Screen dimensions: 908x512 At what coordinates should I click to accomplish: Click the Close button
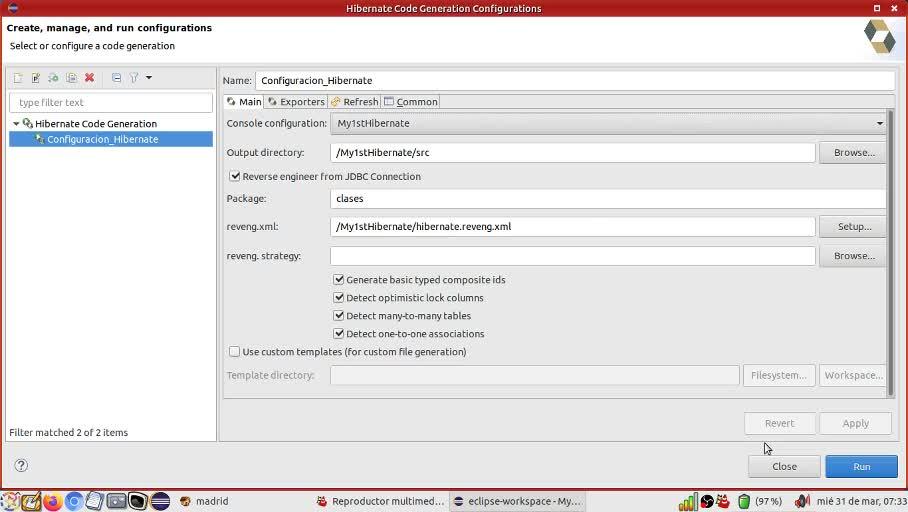point(784,467)
